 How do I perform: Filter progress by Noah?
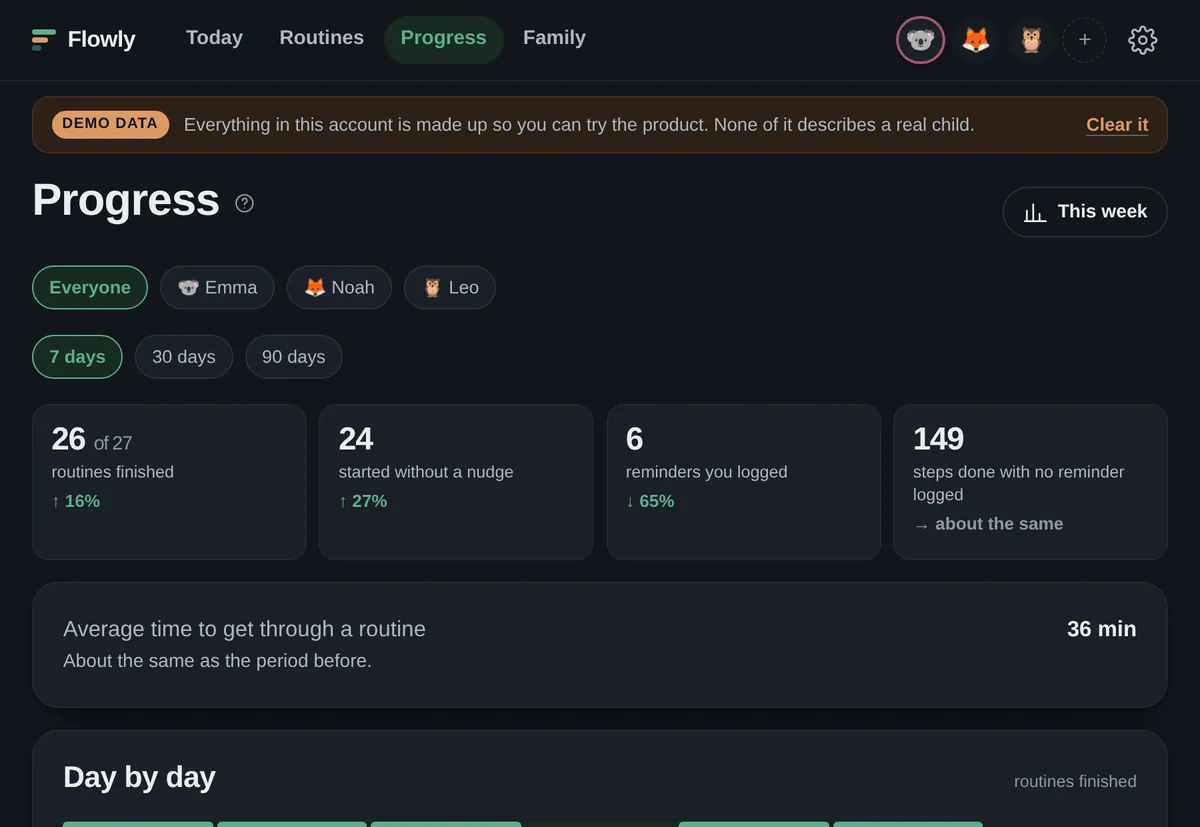click(339, 288)
